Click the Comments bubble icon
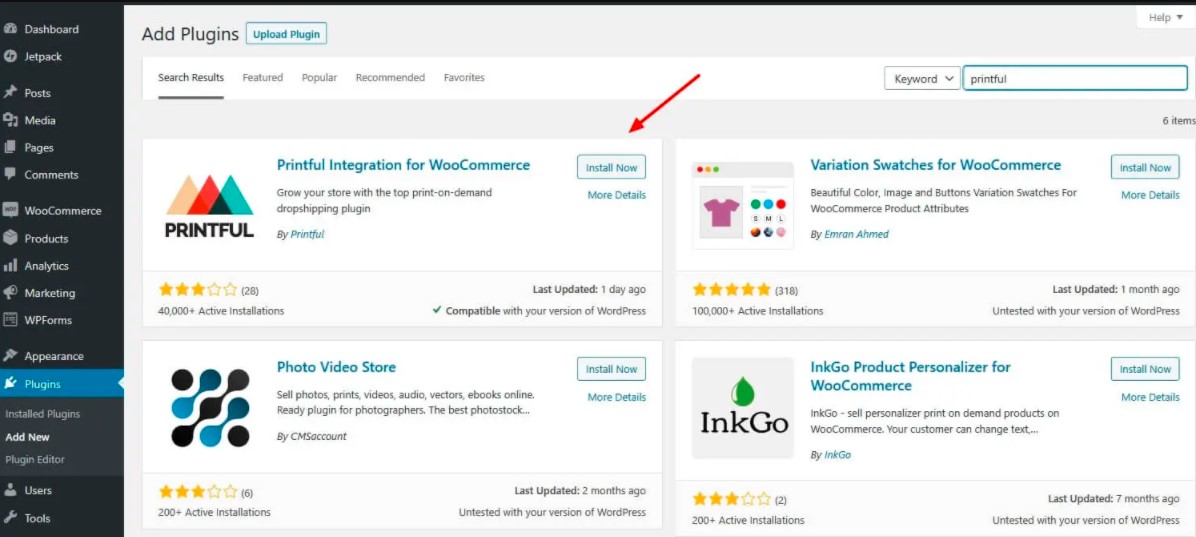 click(x=10, y=174)
